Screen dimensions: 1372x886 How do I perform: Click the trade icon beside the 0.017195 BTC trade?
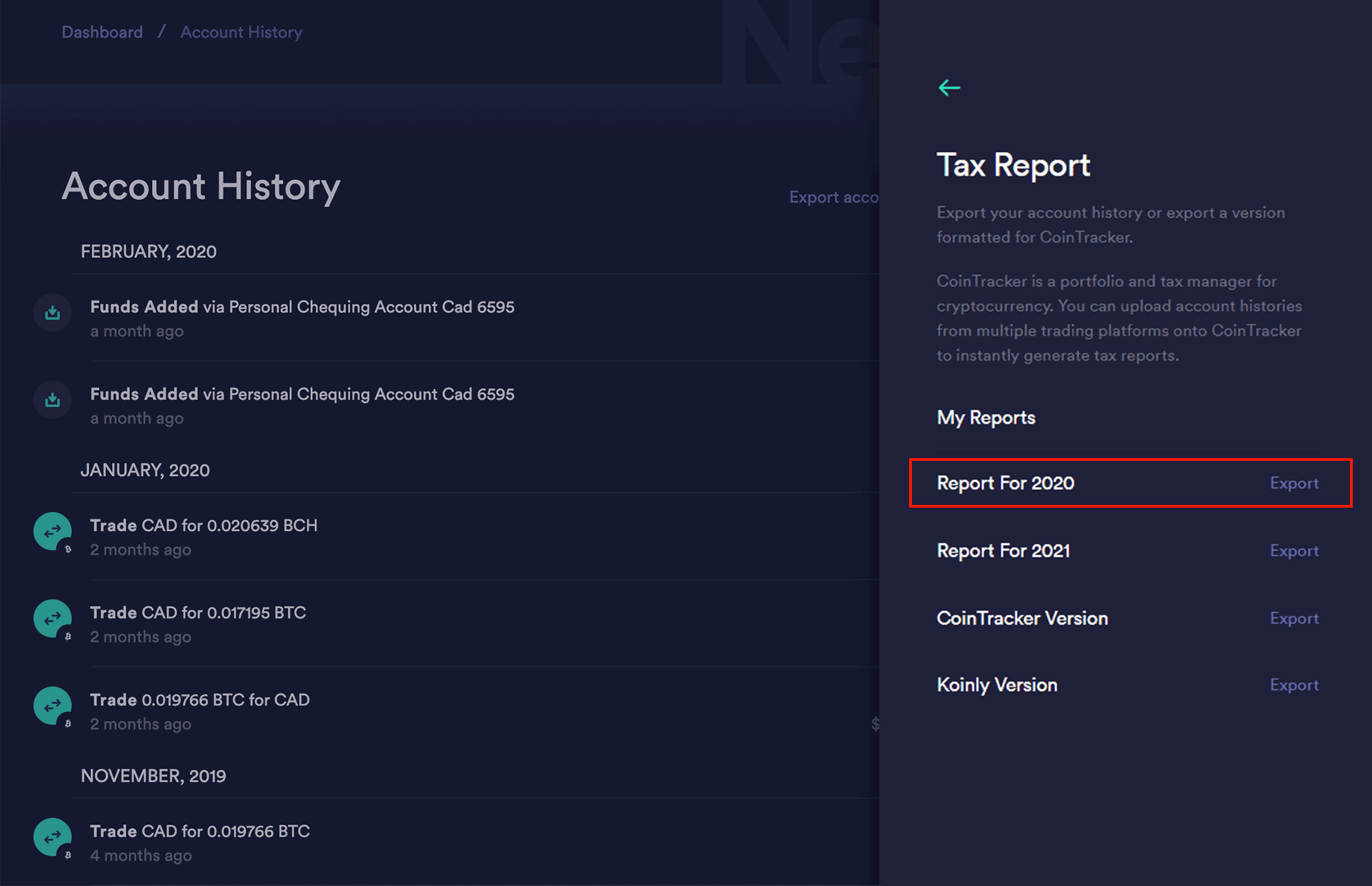52,618
